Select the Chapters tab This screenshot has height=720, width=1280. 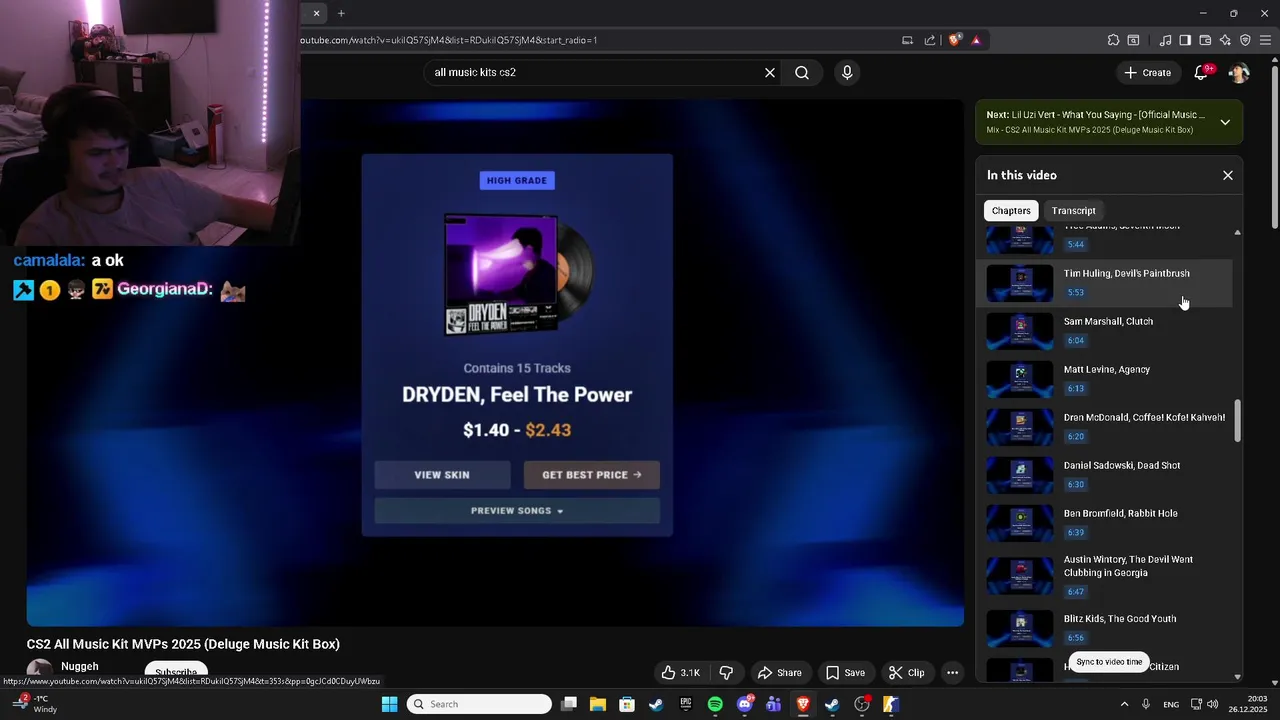(1011, 210)
